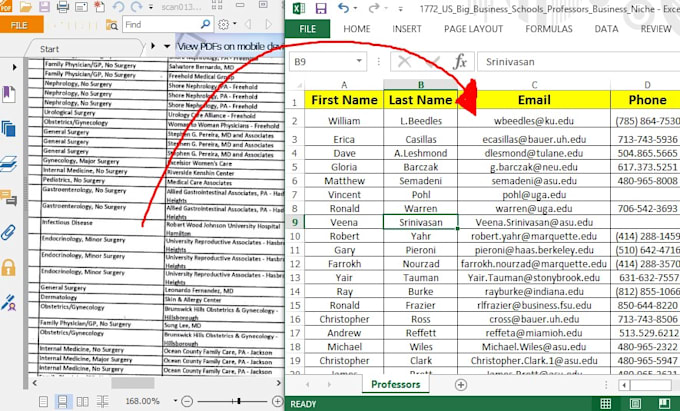Screen dimensions: 680x411
Task: Open the Security lock panel icon
Action: [x=8, y=267]
